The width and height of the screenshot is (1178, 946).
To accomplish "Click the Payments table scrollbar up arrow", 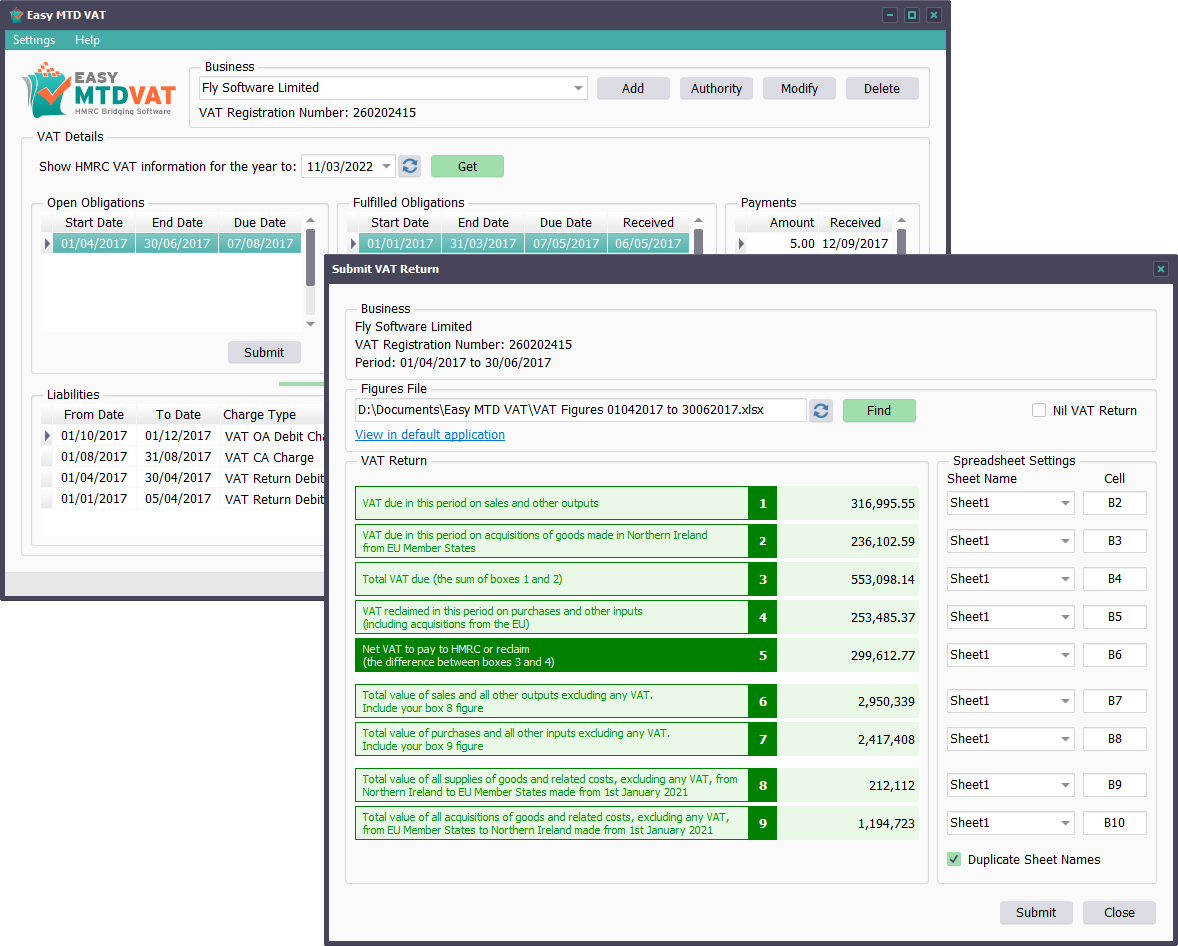I will pos(902,220).
